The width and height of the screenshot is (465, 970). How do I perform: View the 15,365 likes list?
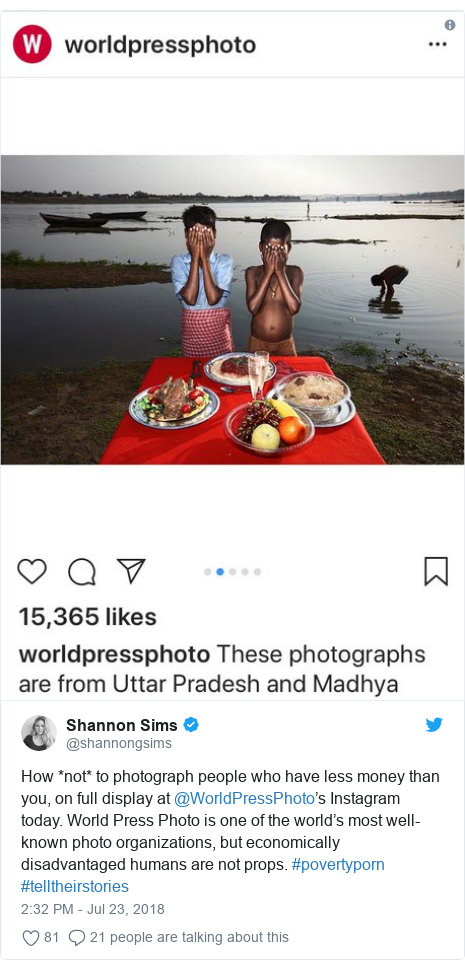87,617
